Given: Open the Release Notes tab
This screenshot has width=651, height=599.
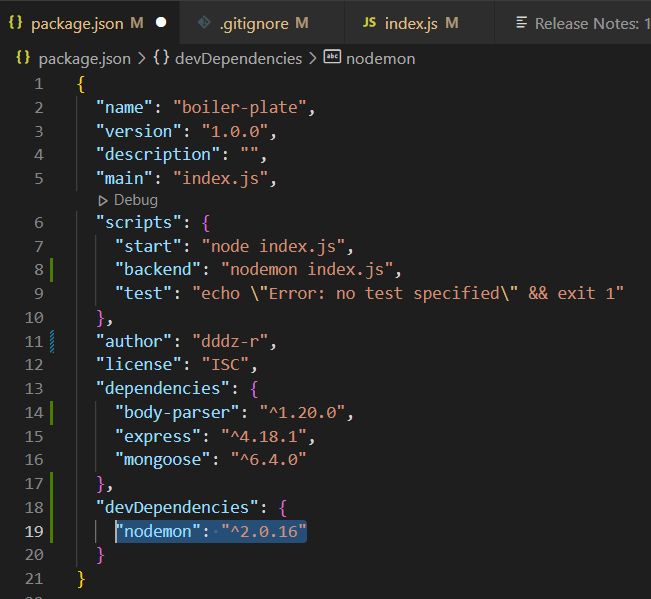Looking at the screenshot, I should pyautogui.click(x=573, y=23).
